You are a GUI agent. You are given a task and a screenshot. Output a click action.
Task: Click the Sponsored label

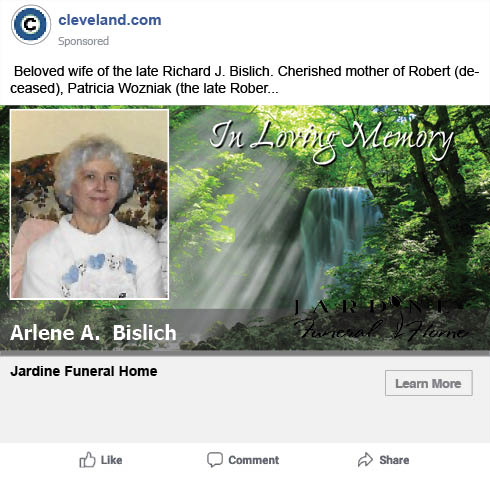[x=83, y=41]
